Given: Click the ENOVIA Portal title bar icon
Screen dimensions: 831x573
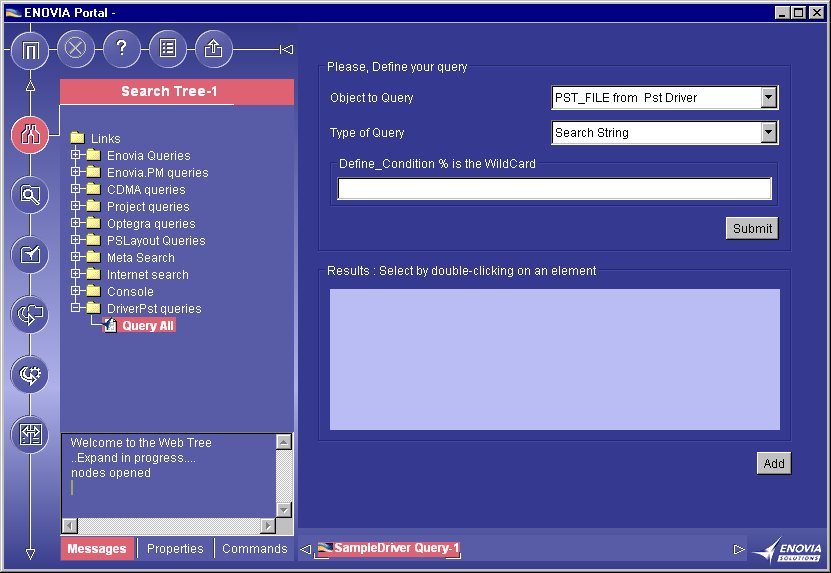Looking at the screenshot, I should click(x=13, y=12).
